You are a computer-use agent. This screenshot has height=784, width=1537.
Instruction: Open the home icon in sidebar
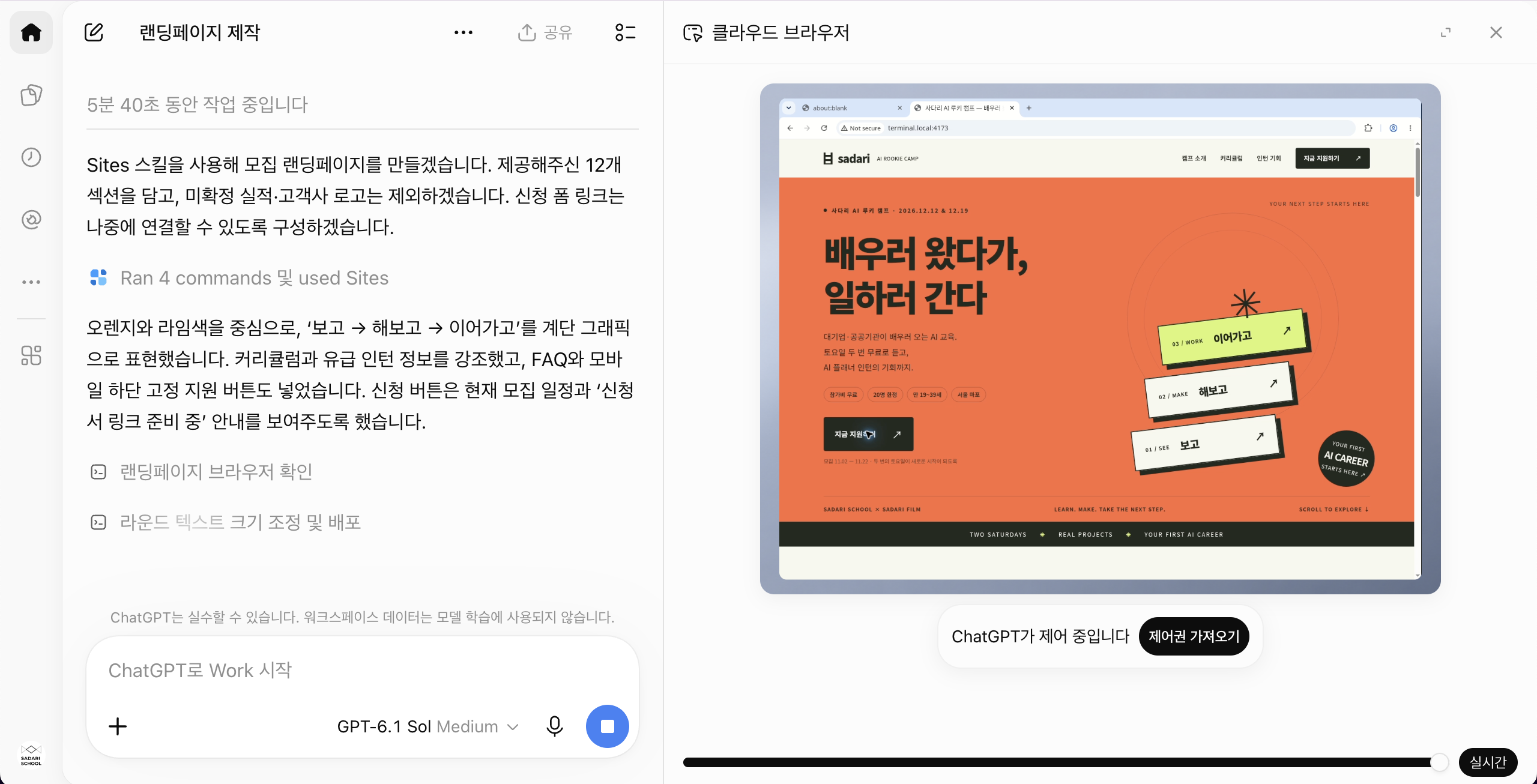pos(31,32)
